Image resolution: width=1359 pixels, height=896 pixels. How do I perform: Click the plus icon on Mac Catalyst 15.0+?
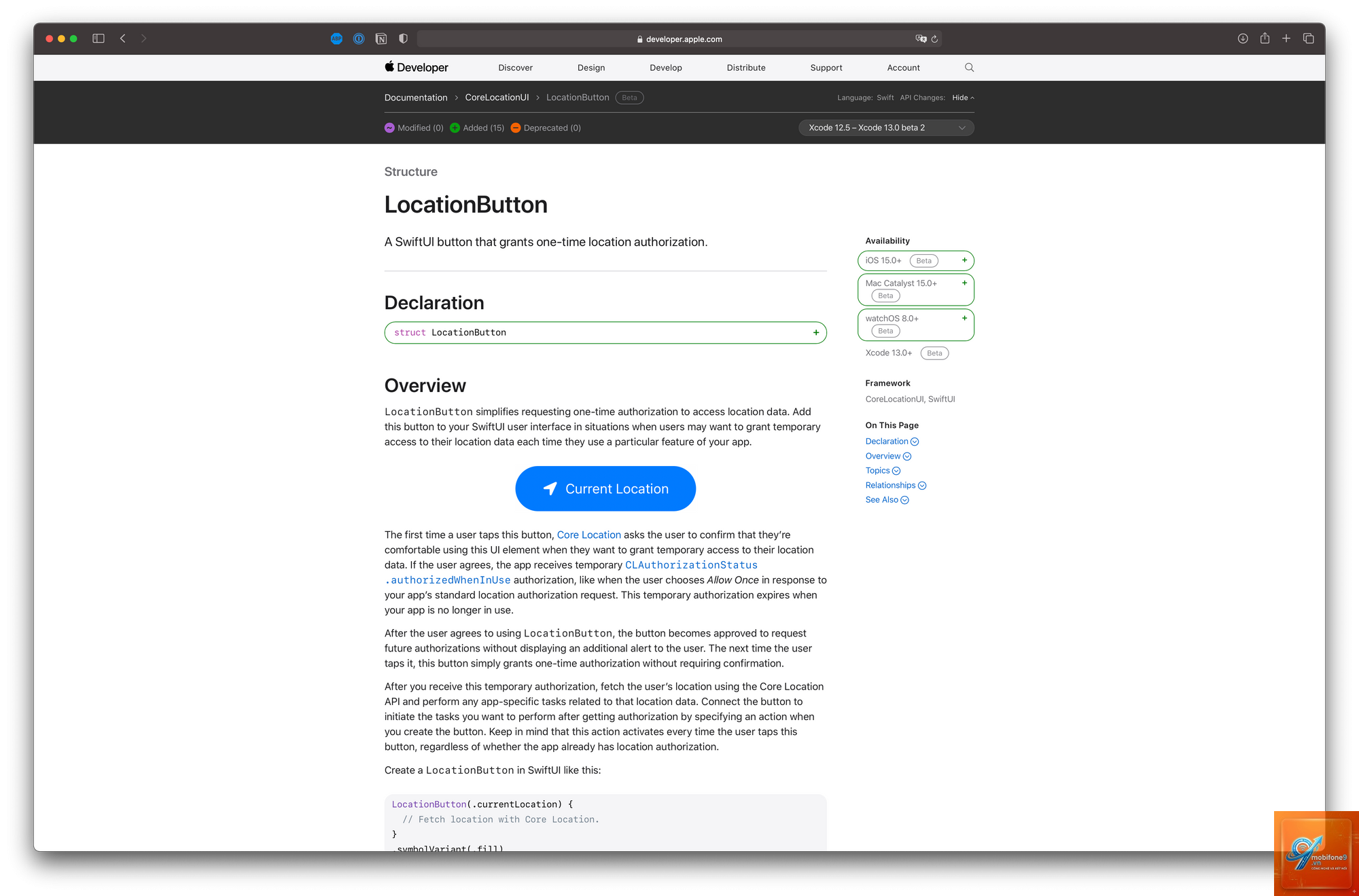[x=964, y=283]
